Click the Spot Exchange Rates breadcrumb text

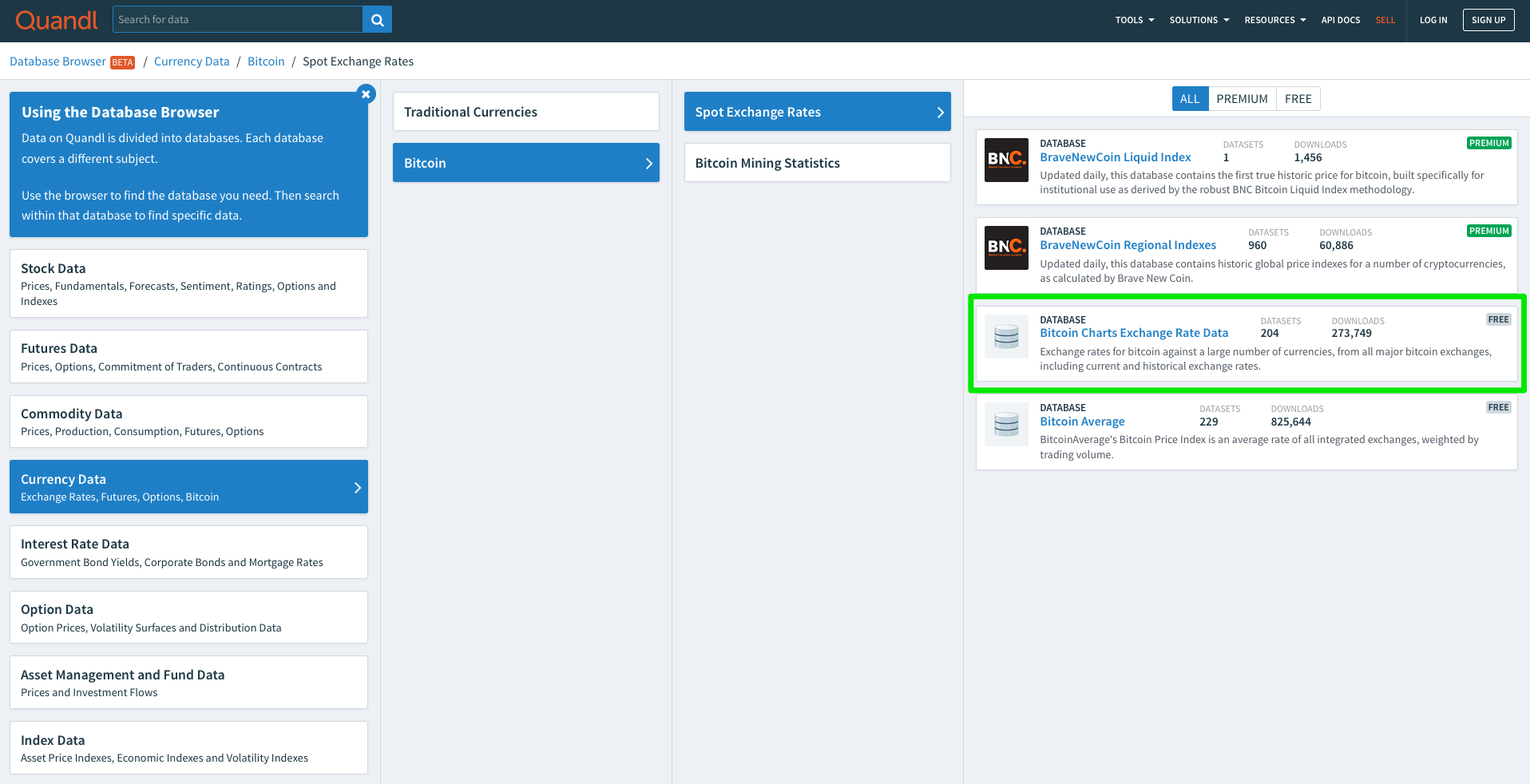[x=358, y=61]
